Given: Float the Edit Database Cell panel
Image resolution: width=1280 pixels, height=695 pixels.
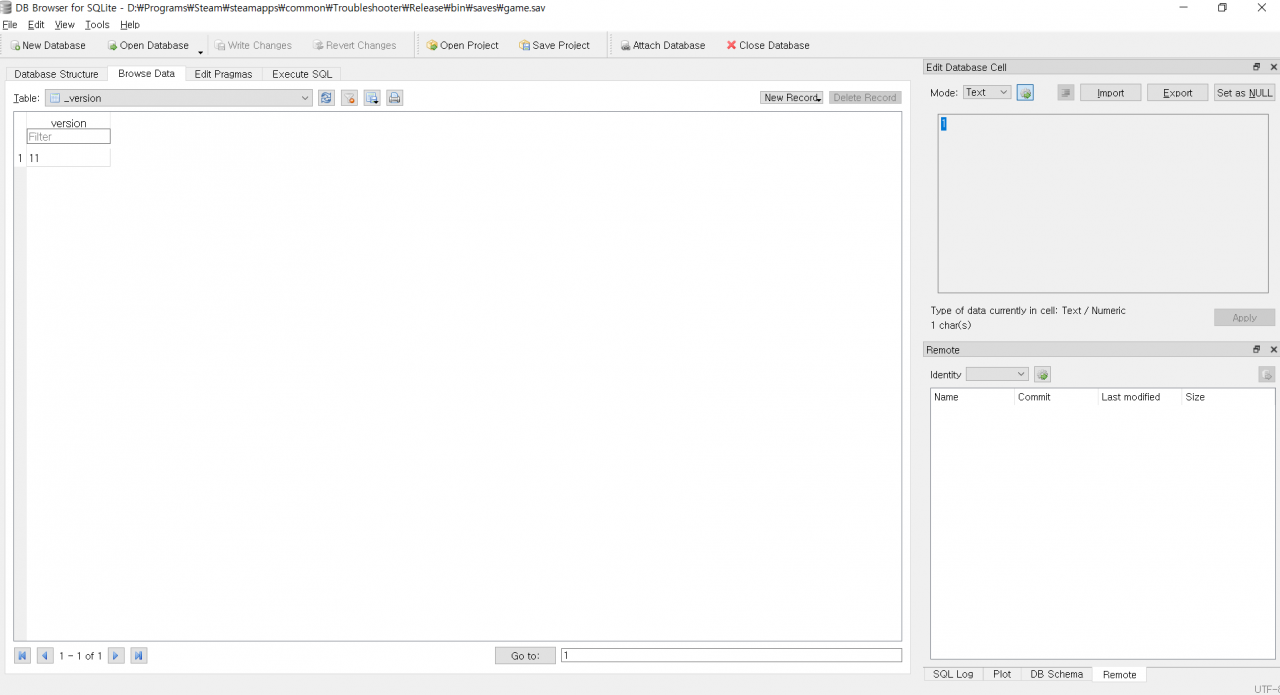Looking at the screenshot, I should pyautogui.click(x=1257, y=67).
